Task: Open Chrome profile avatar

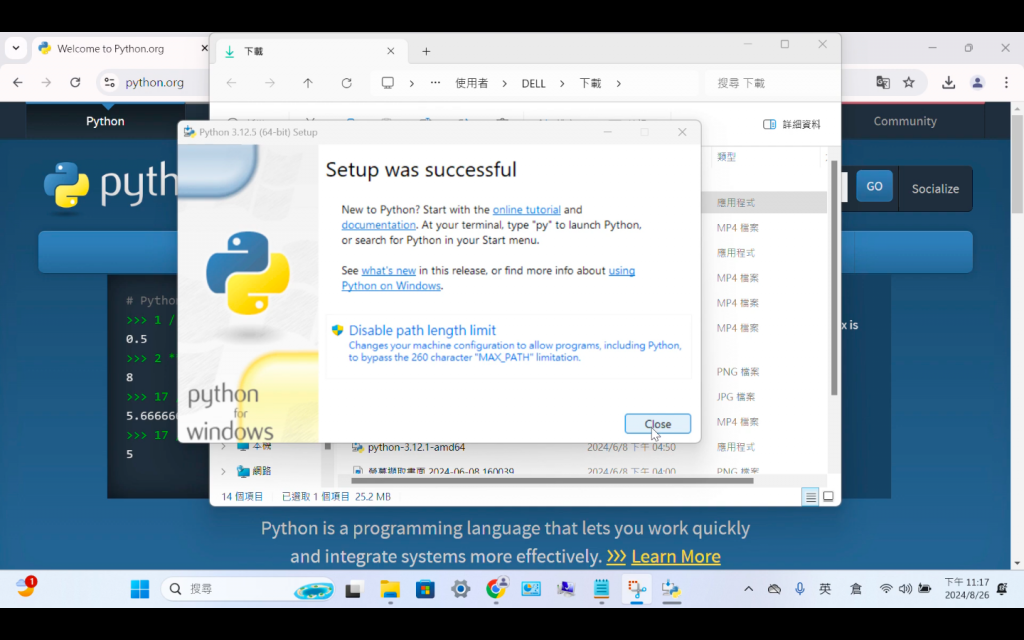Action: click(977, 82)
